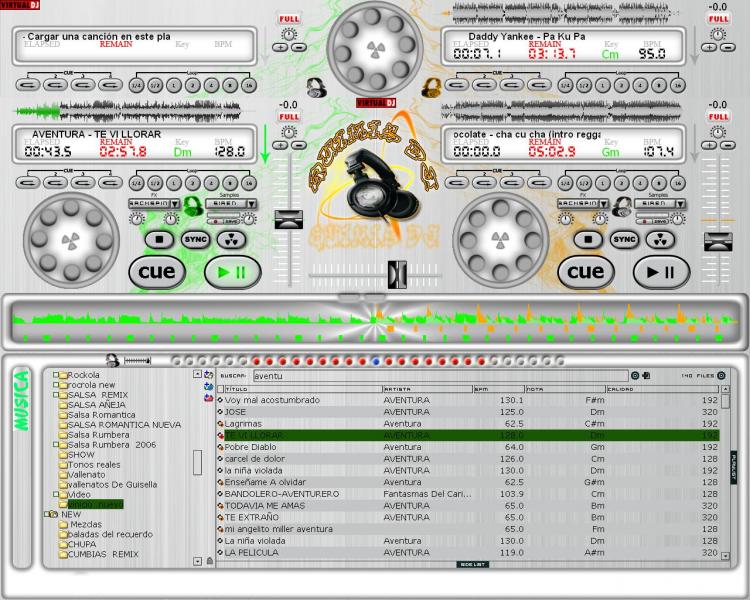Click the song icon beside Lagrimas row

[x=221, y=423]
